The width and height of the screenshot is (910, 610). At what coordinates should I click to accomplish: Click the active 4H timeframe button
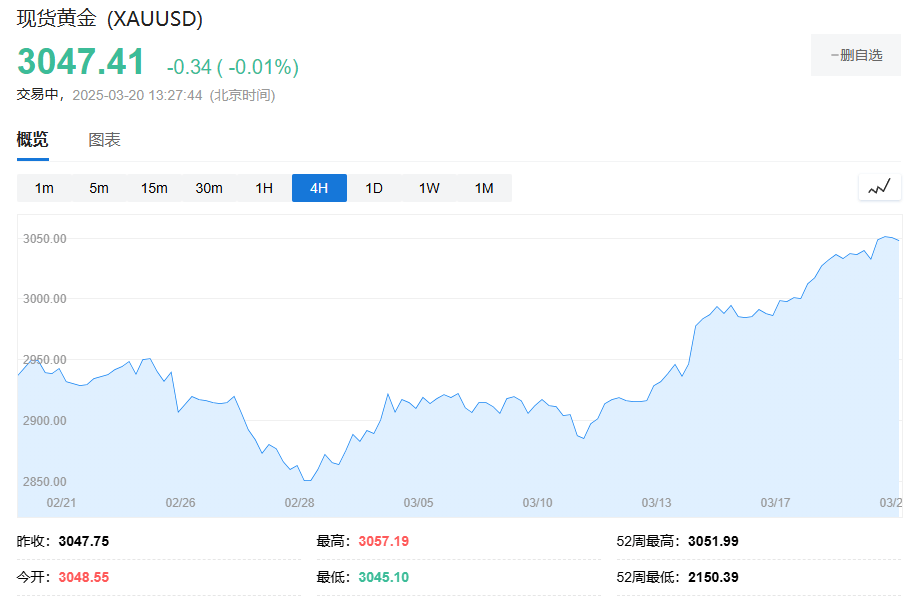pyautogui.click(x=319, y=188)
